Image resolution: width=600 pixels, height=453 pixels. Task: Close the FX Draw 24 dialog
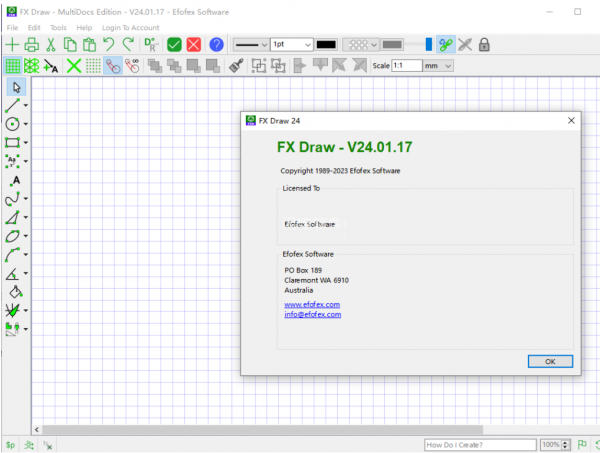[x=571, y=121]
